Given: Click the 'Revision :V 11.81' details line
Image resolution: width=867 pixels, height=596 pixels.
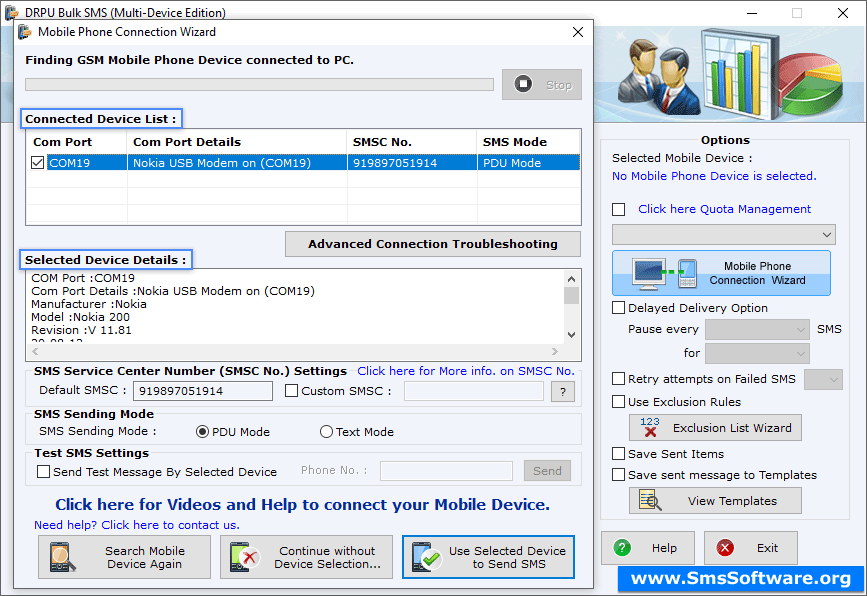Looking at the screenshot, I should [81, 330].
